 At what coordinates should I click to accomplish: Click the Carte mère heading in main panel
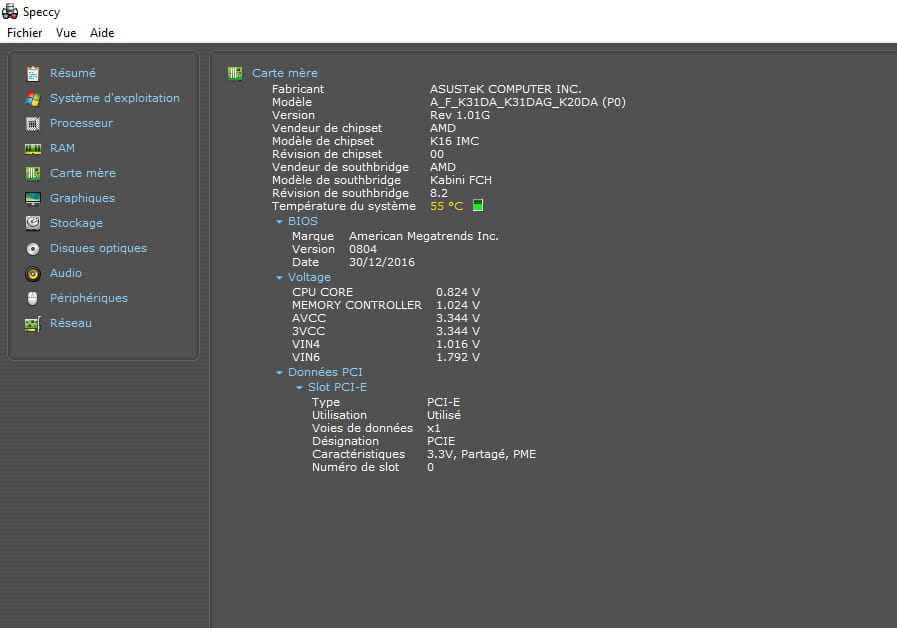click(x=285, y=73)
